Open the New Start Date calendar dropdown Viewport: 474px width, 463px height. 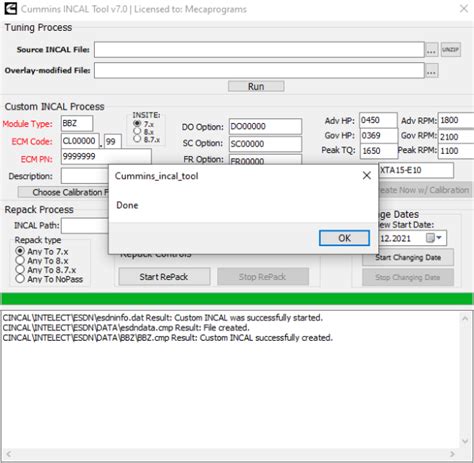pyautogui.click(x=439, y=238)
